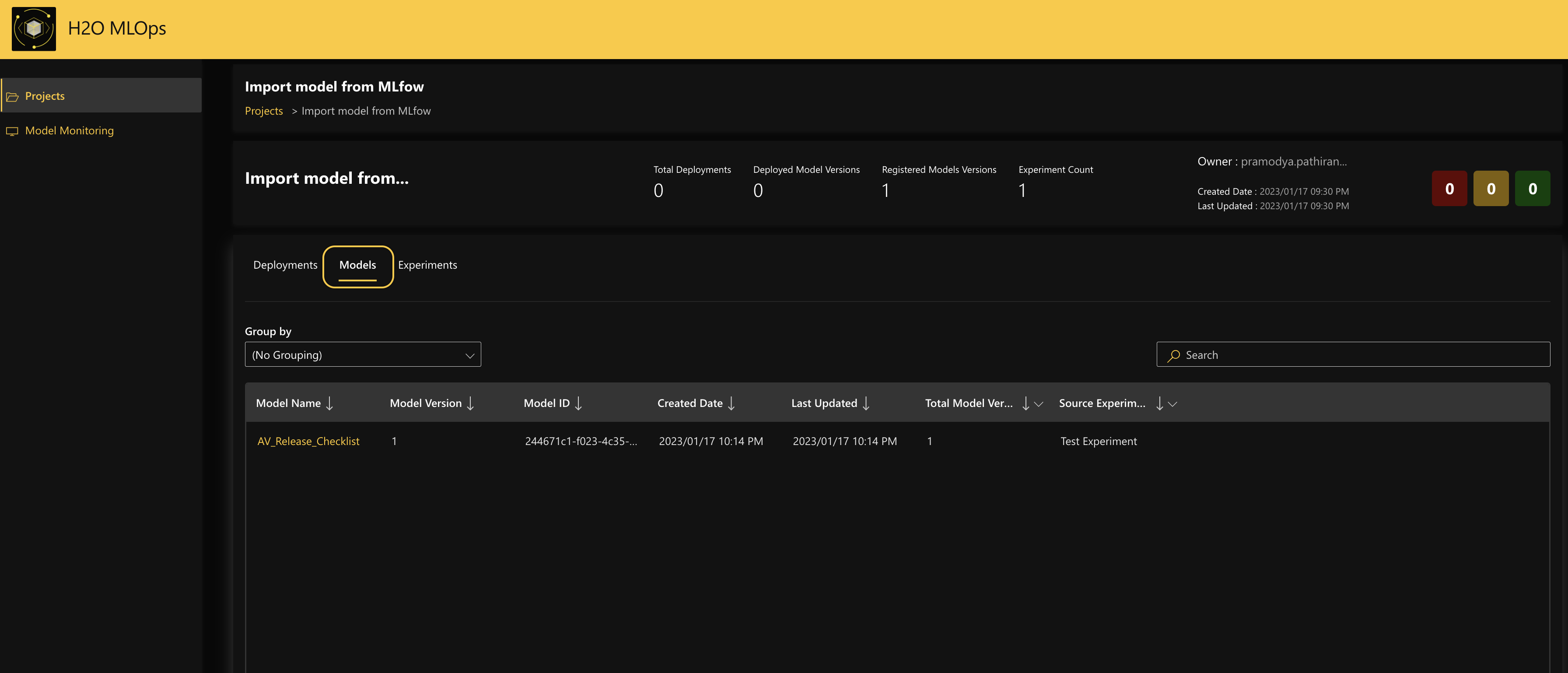Click the Model ID column header
The width and height of the screenshot is (1568, 673).
point(546,403)
